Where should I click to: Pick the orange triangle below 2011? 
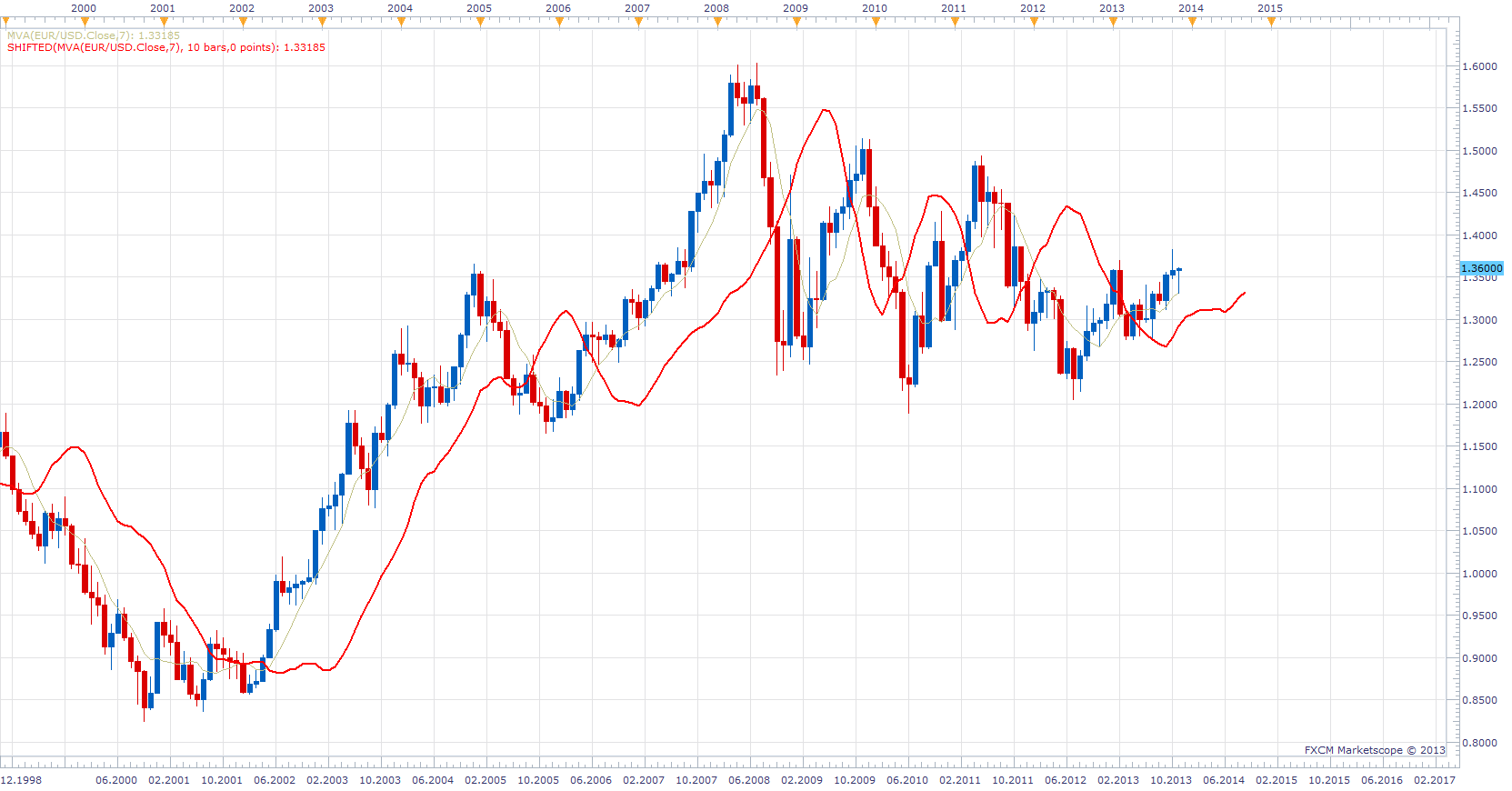tap(955, 22)
